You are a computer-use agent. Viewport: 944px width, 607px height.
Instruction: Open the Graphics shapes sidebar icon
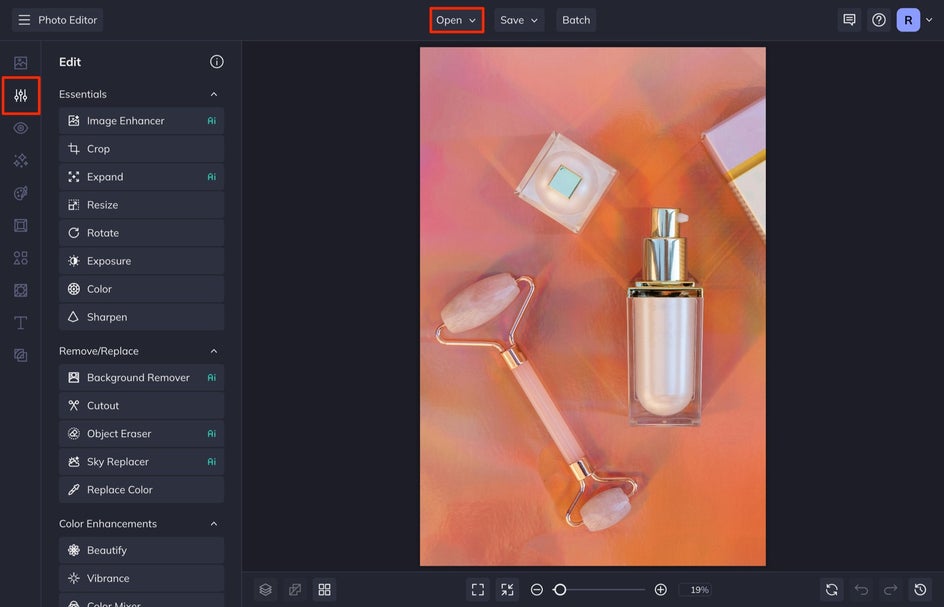[20, 258]
